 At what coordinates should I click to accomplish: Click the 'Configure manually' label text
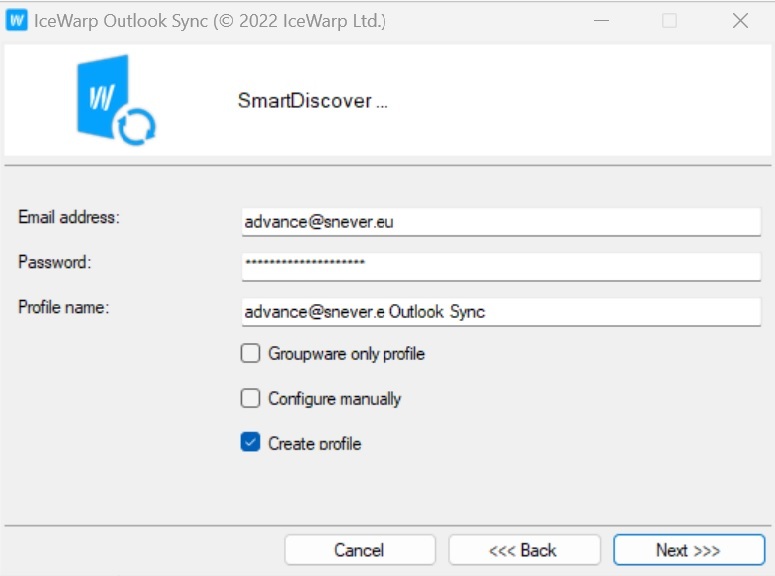(335, 399)
